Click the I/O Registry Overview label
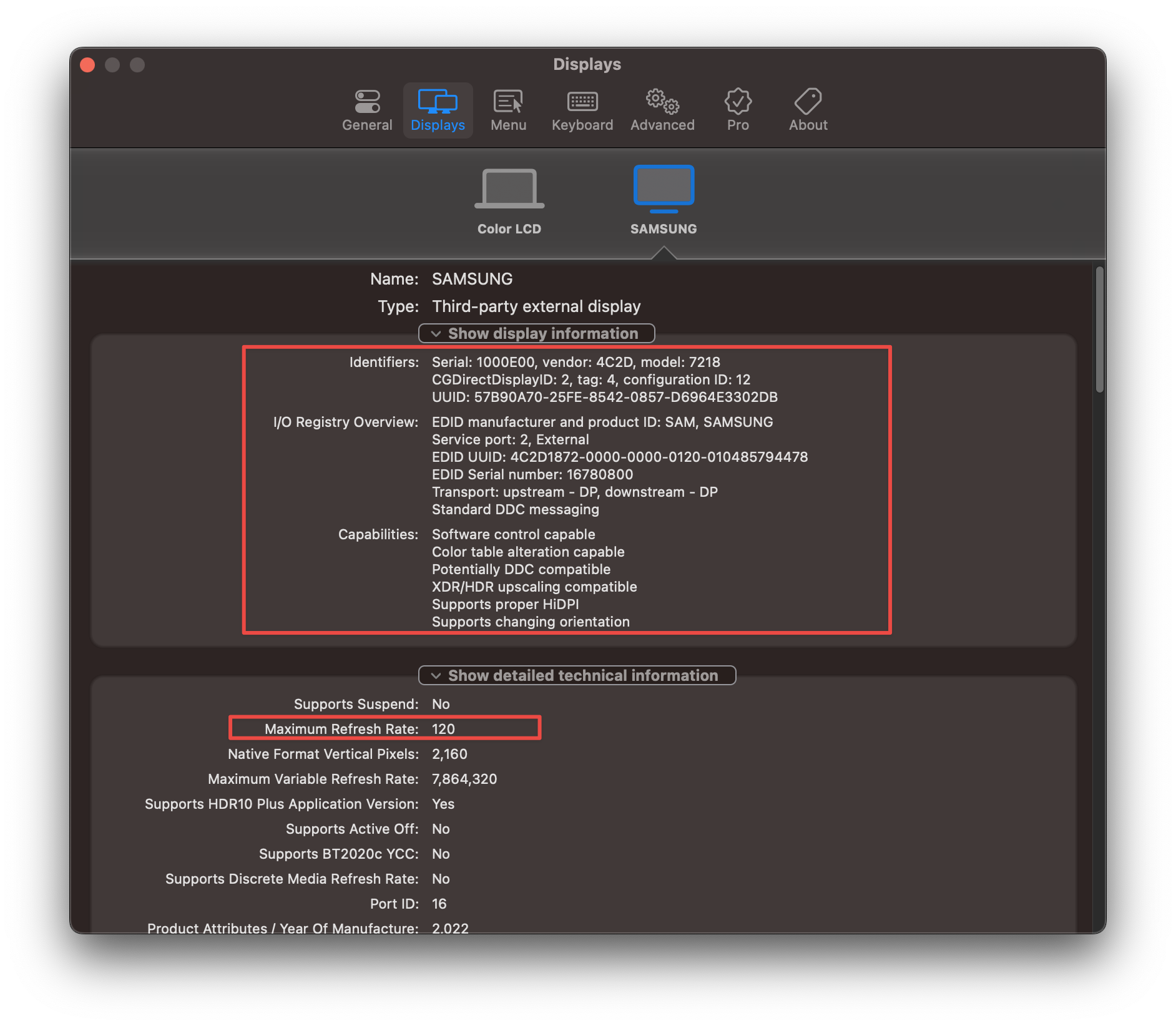The height and width of the screenshot is (1026, 1176). click(346, 422)
